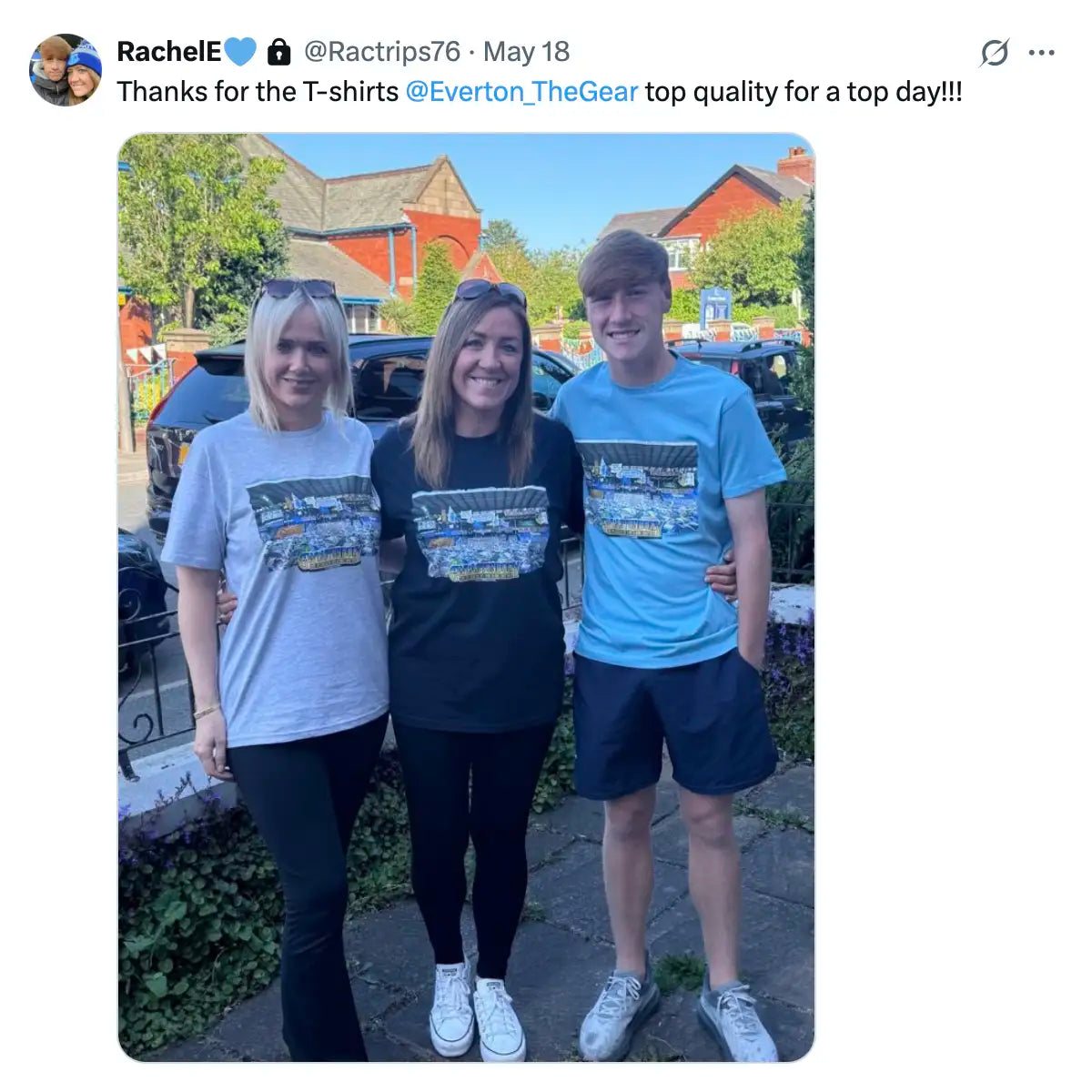Viewport: 1092px width, 1092px height.
Task: Visit the @Ractrips76 handle
Action: (x=381, y=52)
